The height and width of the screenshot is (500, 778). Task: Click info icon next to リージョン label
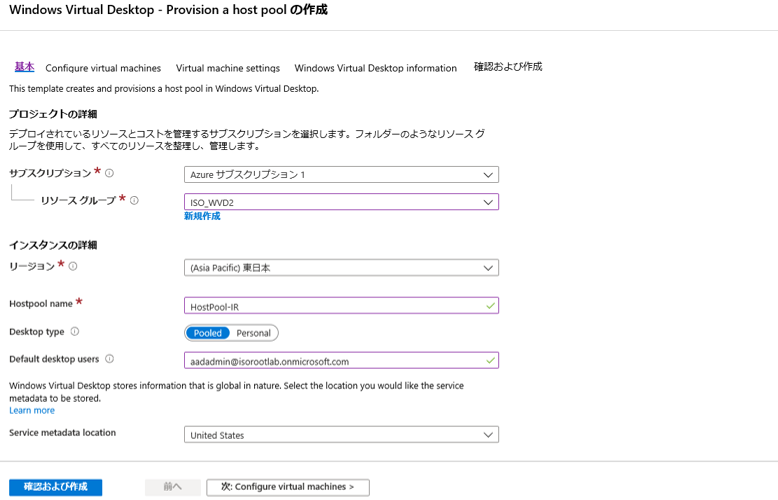73,266
